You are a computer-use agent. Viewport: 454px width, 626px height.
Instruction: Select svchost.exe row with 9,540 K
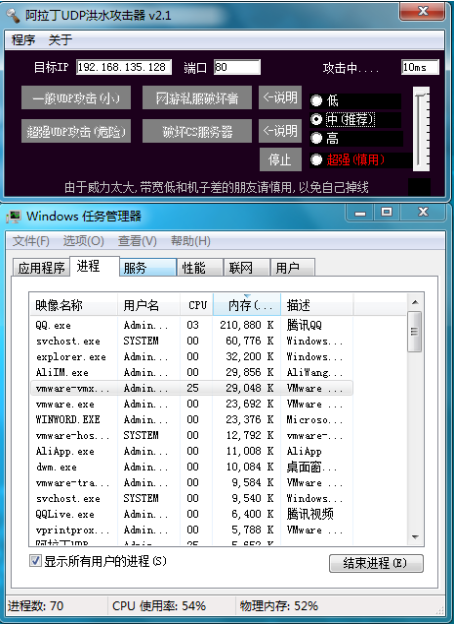click(x=192, y=498)
